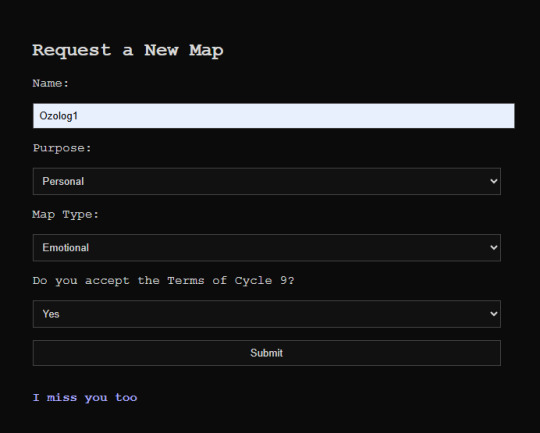Click the Name input field containing Ozolog1

[x=274, y=116]
